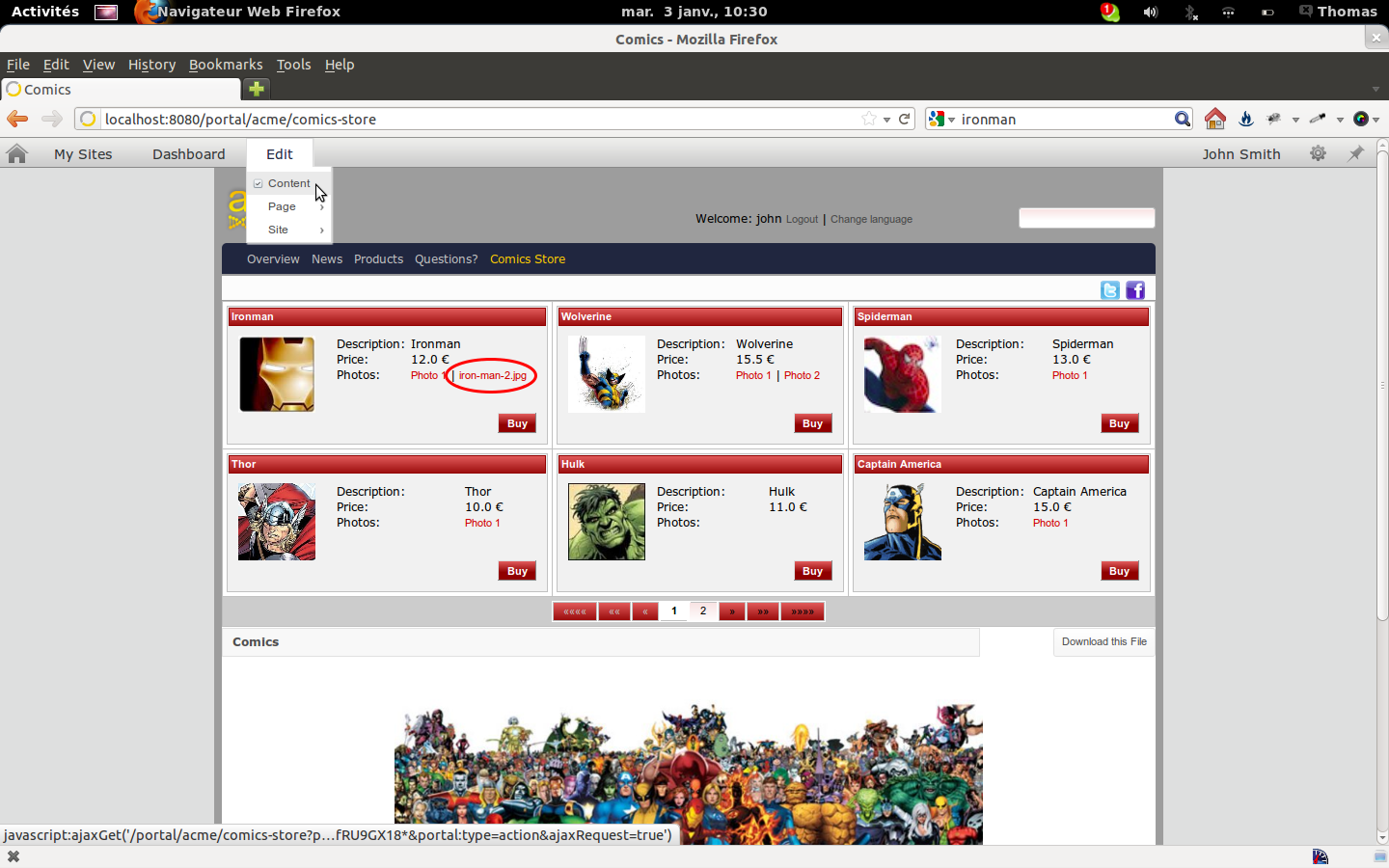The image size is (1389, 868).
Task: Click the Change language link
Action: [x=871, y=220]
